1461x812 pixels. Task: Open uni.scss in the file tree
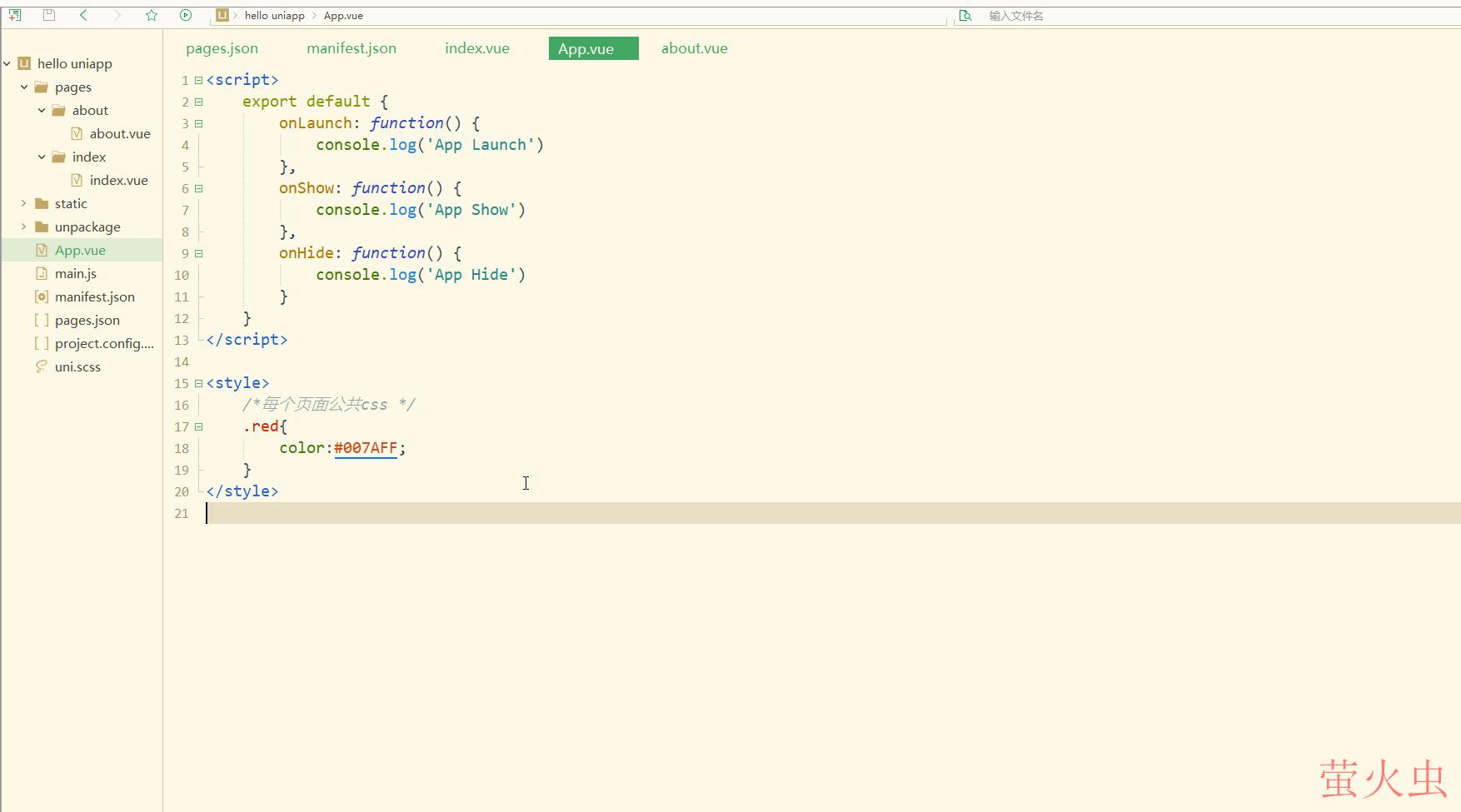tap(77, 366)
